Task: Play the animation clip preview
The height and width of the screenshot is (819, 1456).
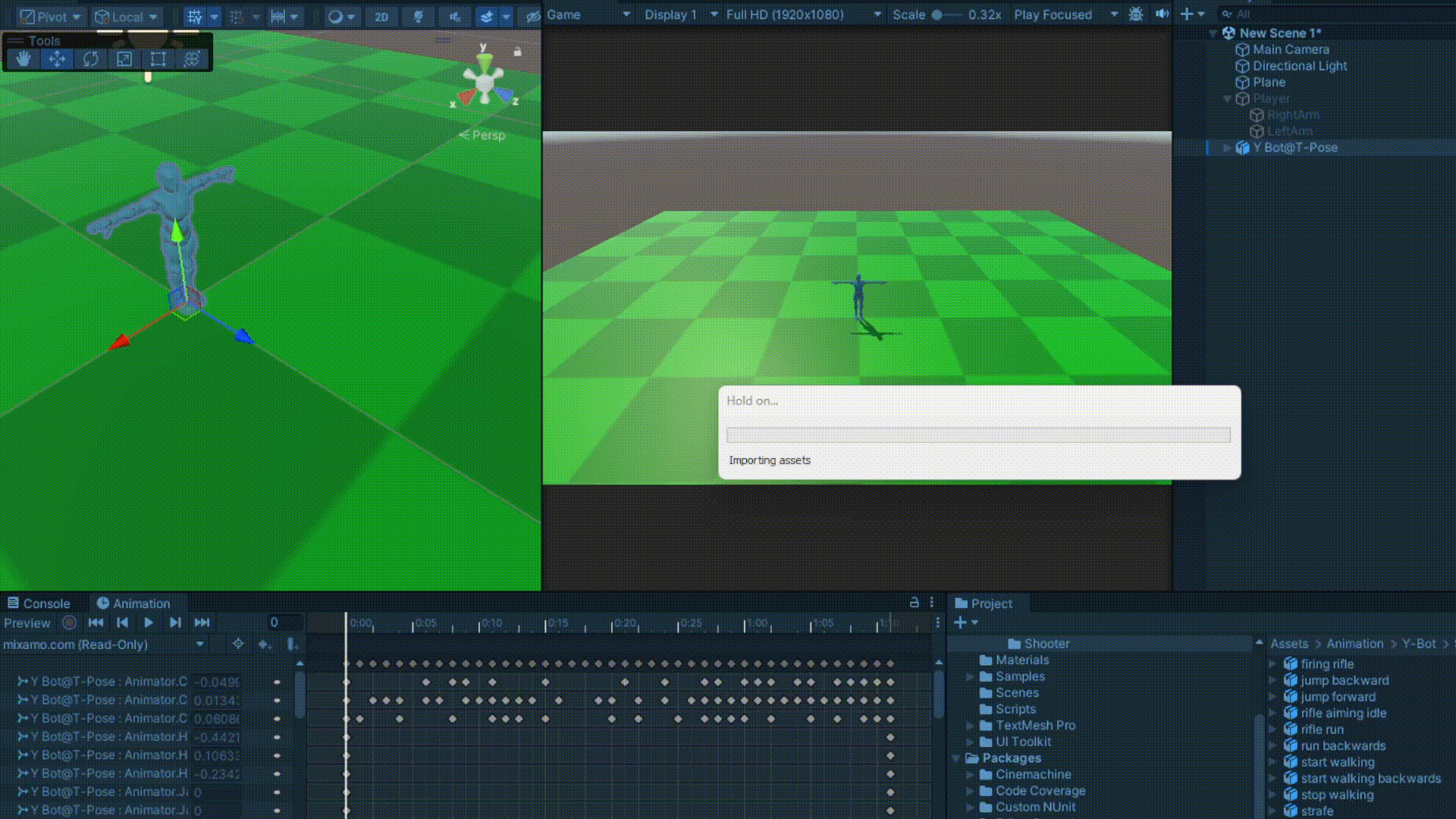Action: pyautogui.click(x=149, y=623)
